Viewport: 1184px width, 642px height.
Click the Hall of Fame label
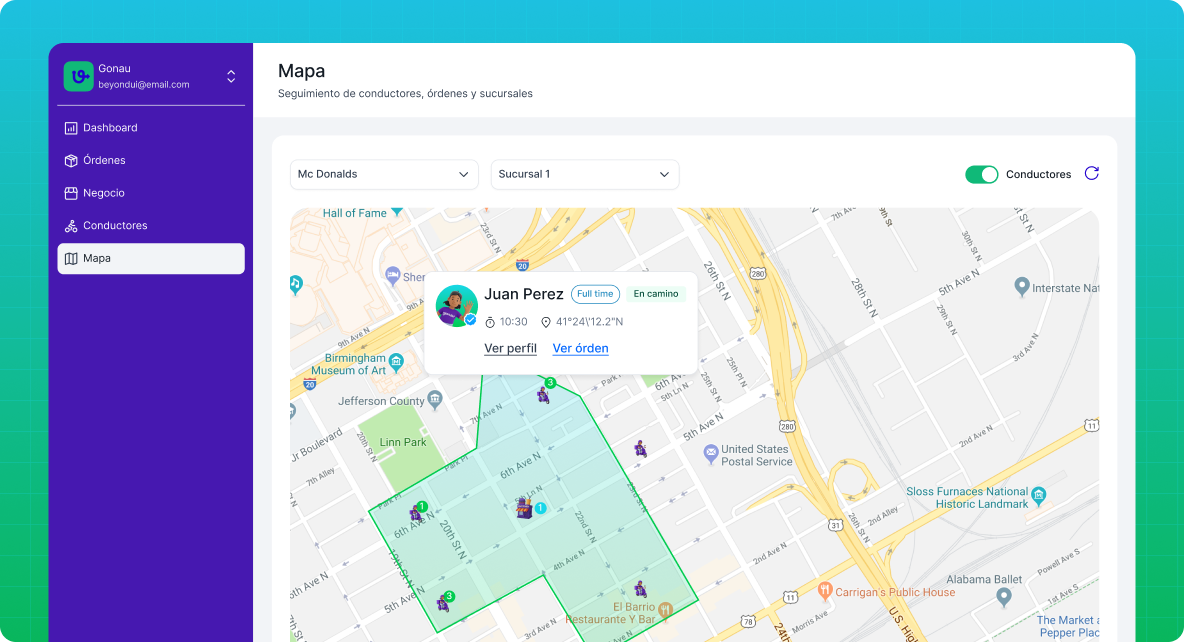point(355,214)
